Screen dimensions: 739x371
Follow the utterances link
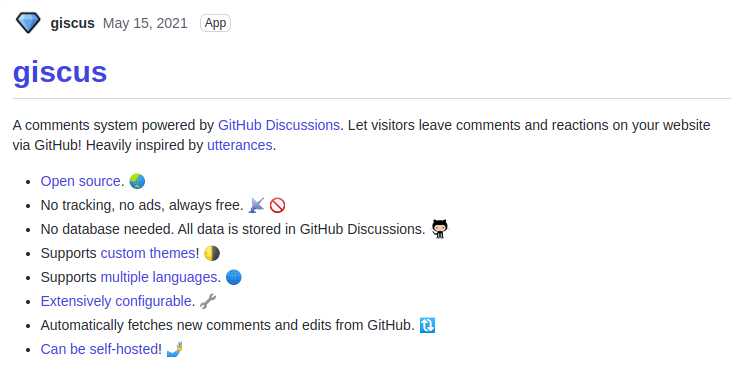tap(239, 145)
